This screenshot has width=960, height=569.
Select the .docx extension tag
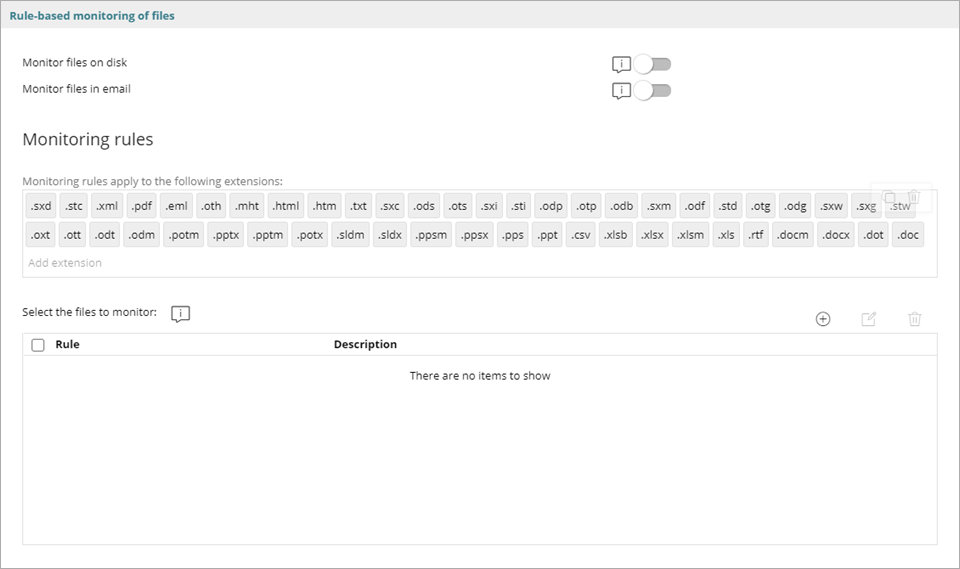tap(836, 235)
